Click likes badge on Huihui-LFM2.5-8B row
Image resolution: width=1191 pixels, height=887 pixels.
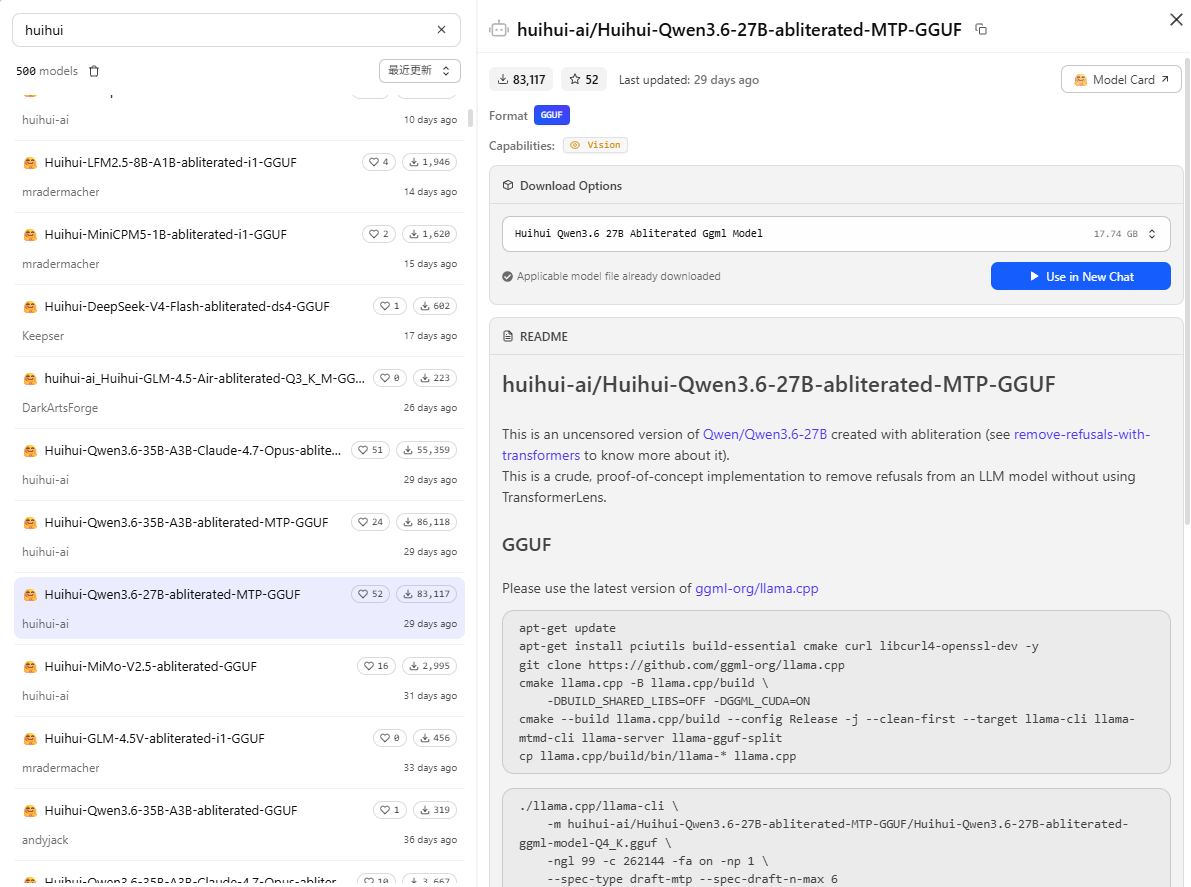pos(378,162)
